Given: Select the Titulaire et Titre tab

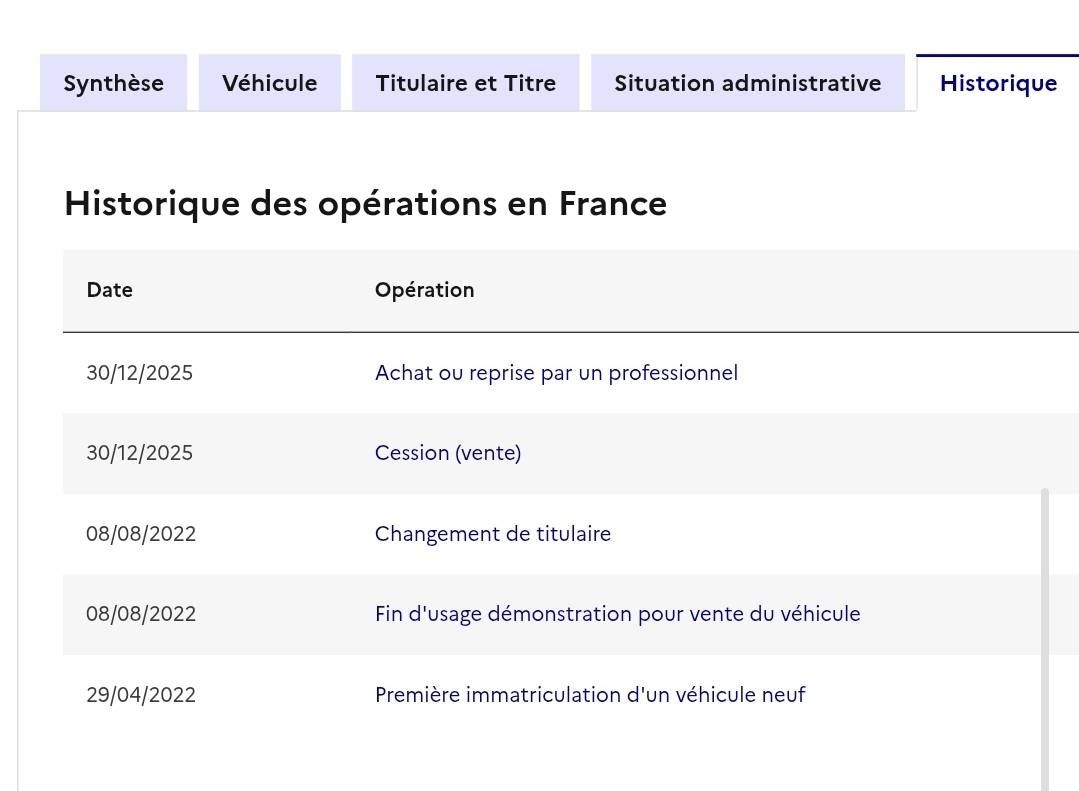Looking at the screenshot, I should 466,83.
